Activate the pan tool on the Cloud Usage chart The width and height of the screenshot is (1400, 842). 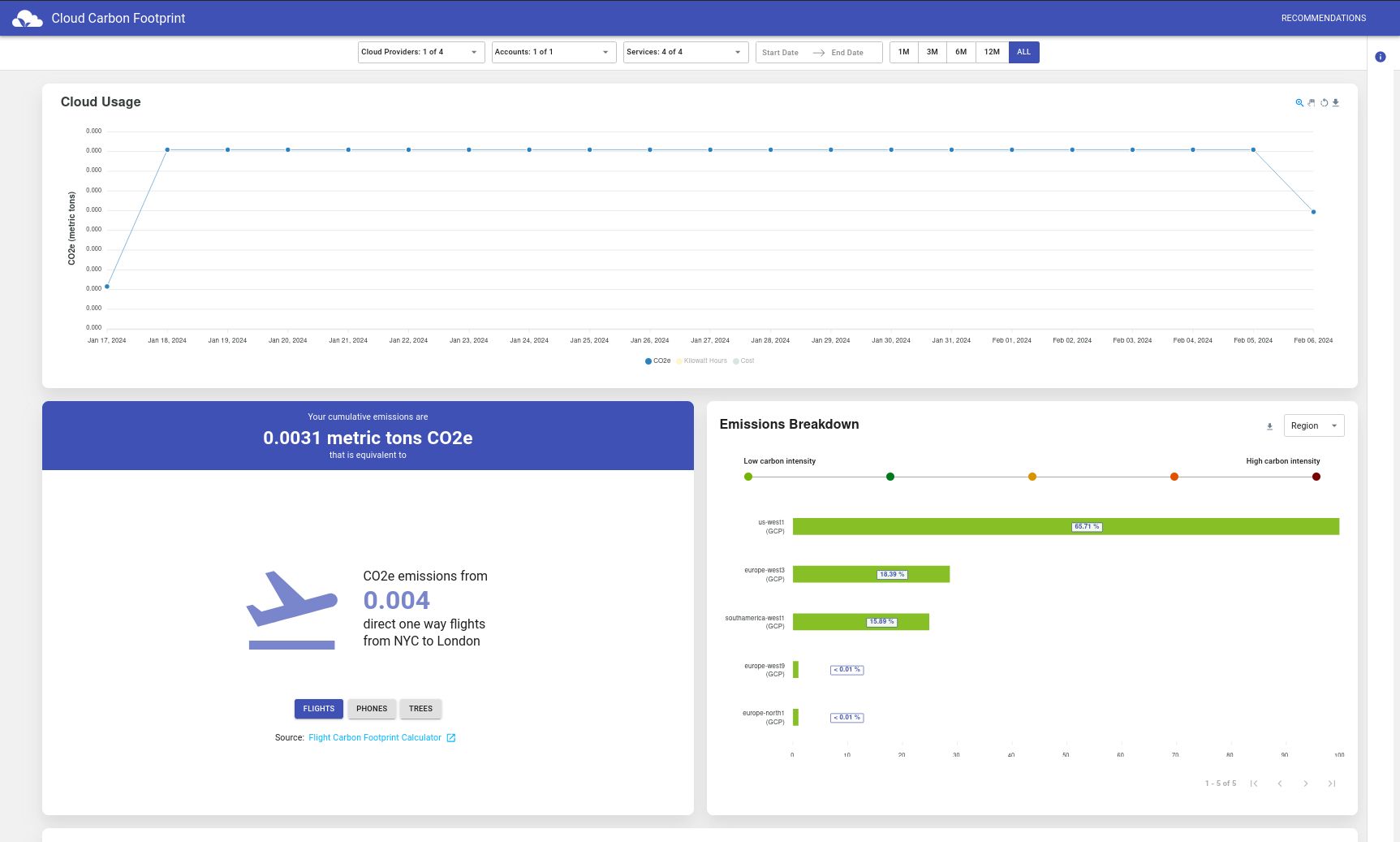pyautogui.click(x=1311, y=103)
